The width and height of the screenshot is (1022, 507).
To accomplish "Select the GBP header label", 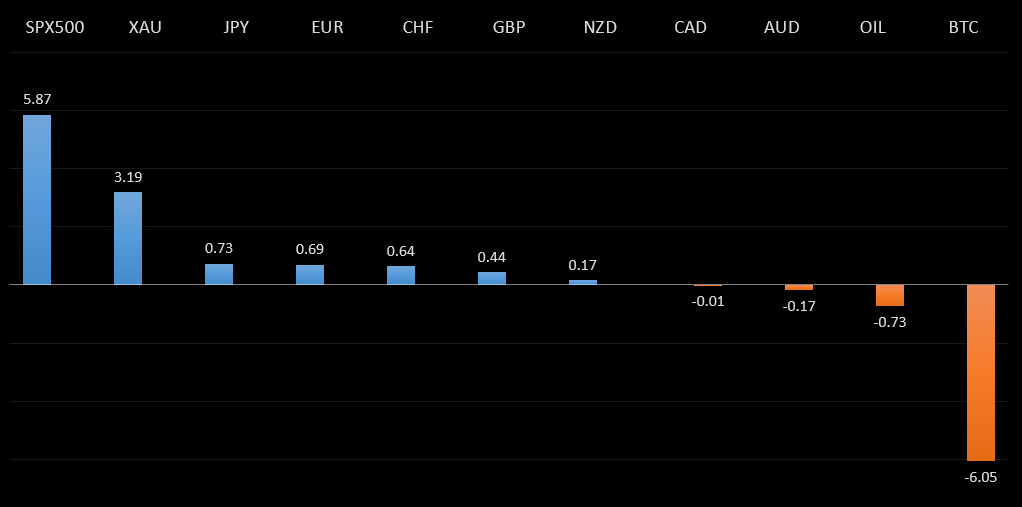I will [509, 28].
